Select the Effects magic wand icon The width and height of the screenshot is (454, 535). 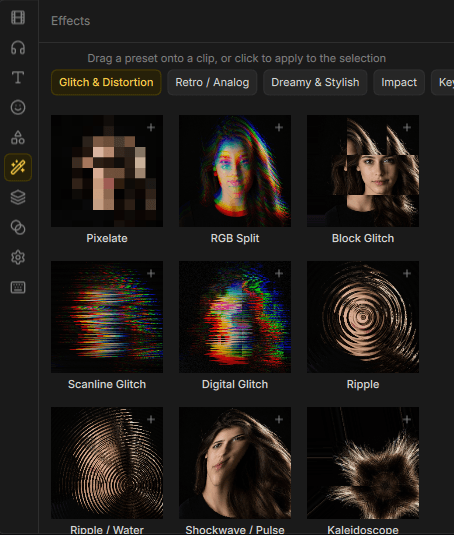[18, 168]
